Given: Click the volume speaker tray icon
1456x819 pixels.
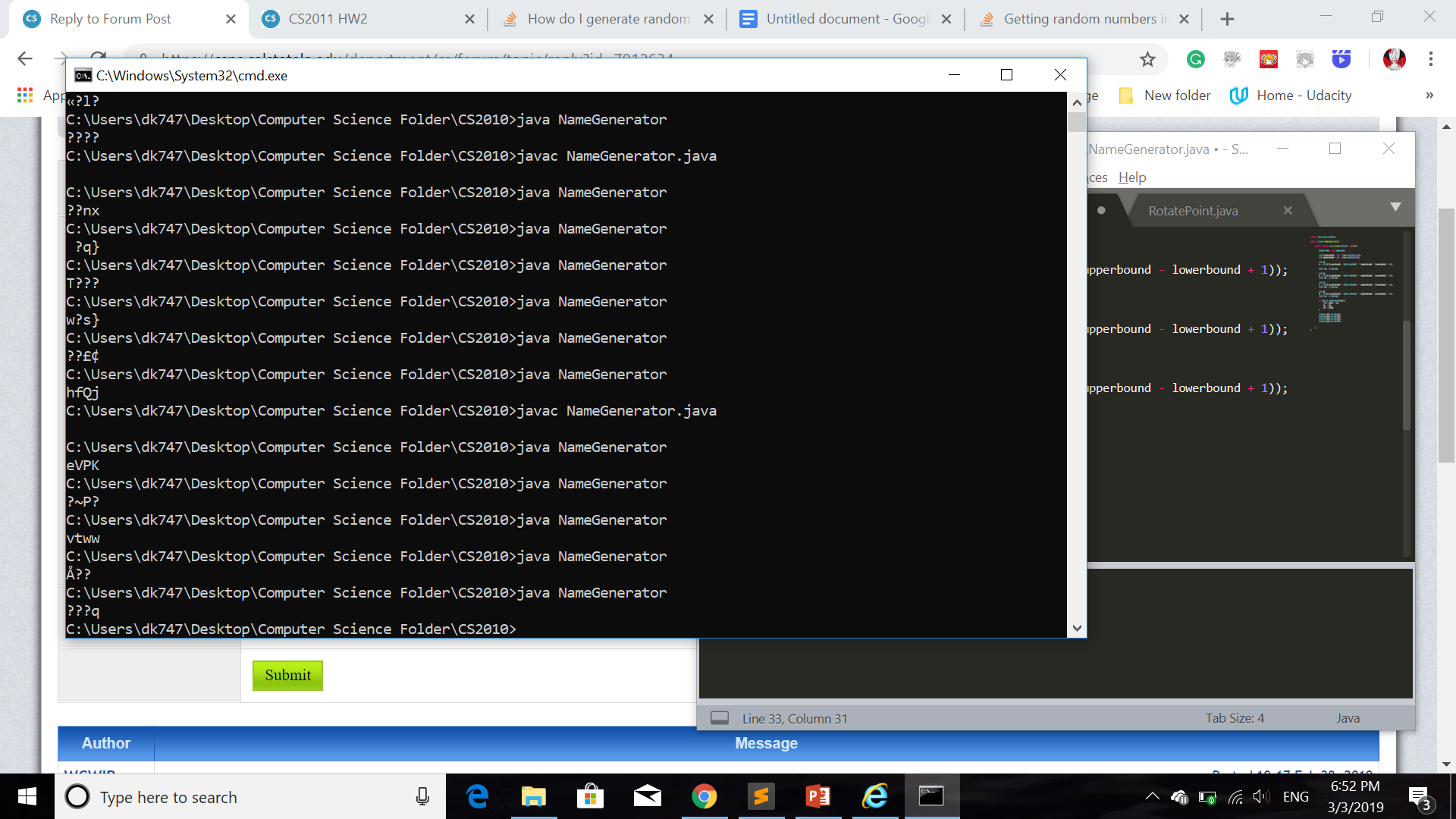Looking at the screenshot, I should [1260, 796].
